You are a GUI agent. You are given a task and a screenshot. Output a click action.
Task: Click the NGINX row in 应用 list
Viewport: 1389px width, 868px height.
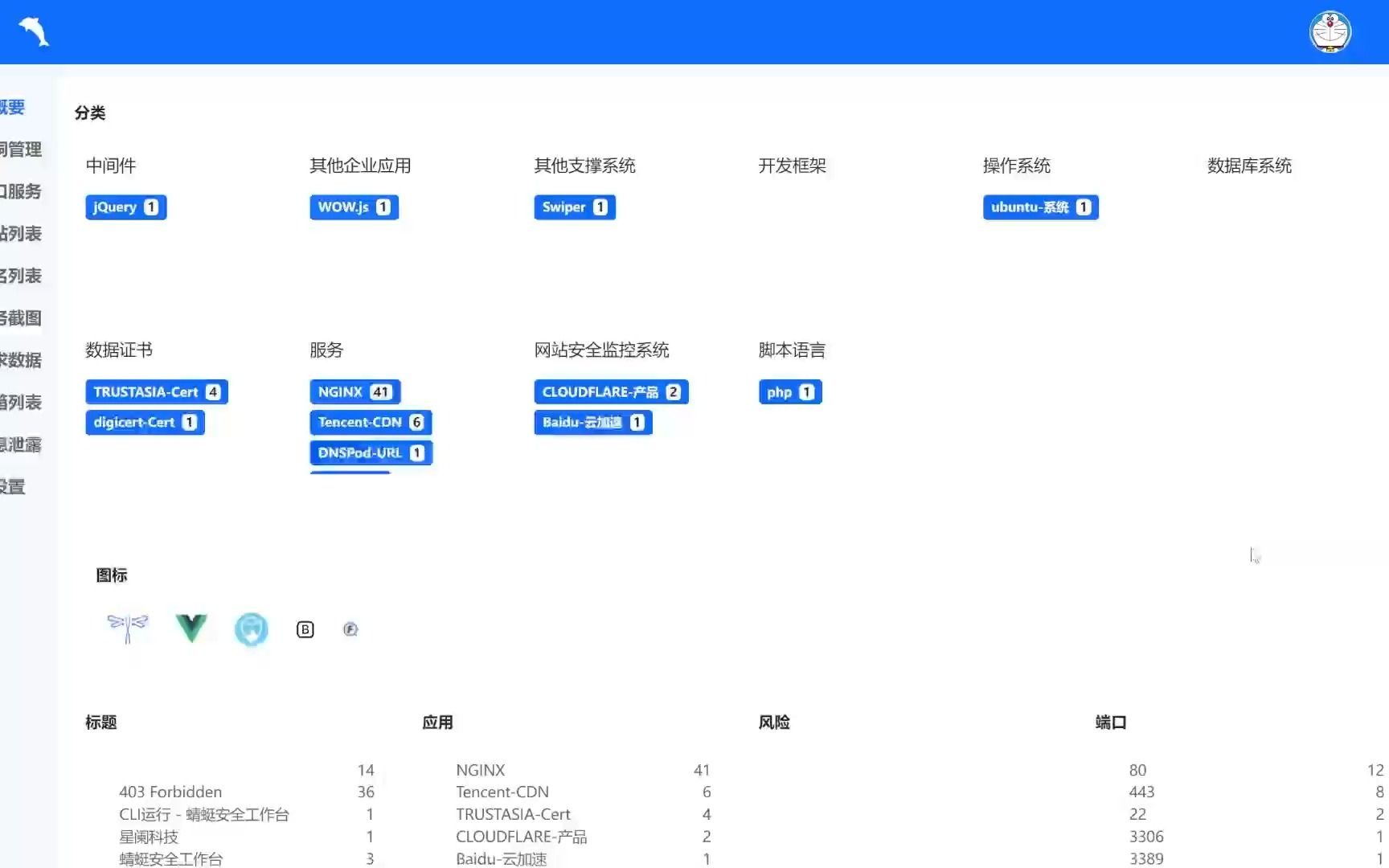(584, 770)
